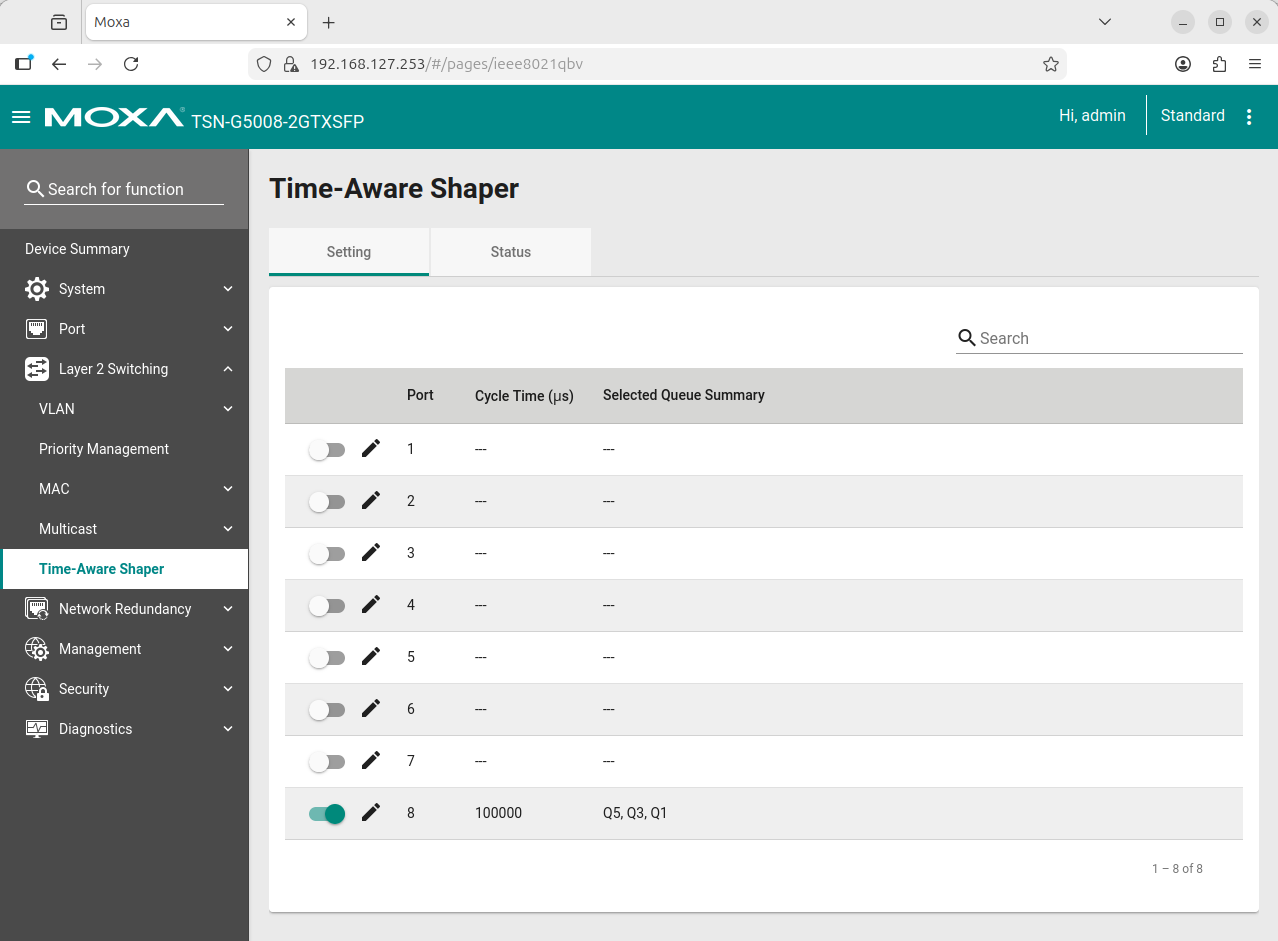This screenshot has width=1278, height=941.
Task: Open the pencil editor for port 1
Action: click(370, 448)
